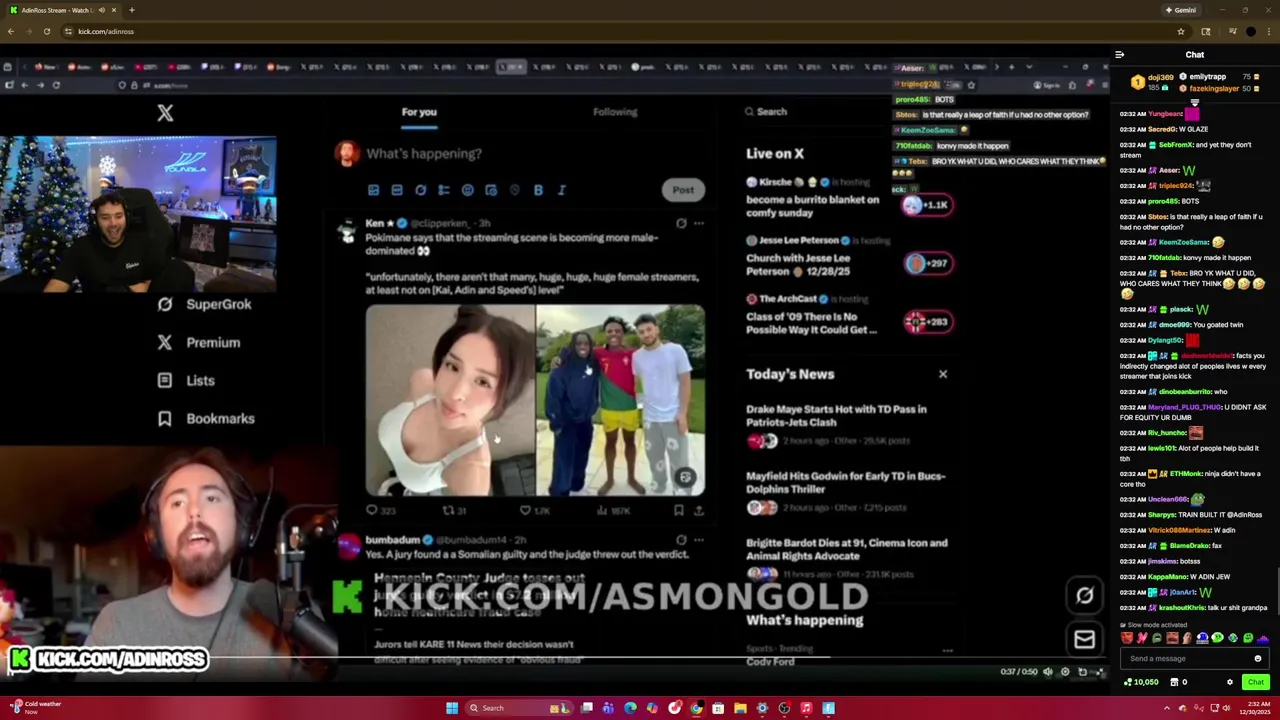1280x720 pixels.
Task: Reload the kick.com page
Action: [46, 31]
